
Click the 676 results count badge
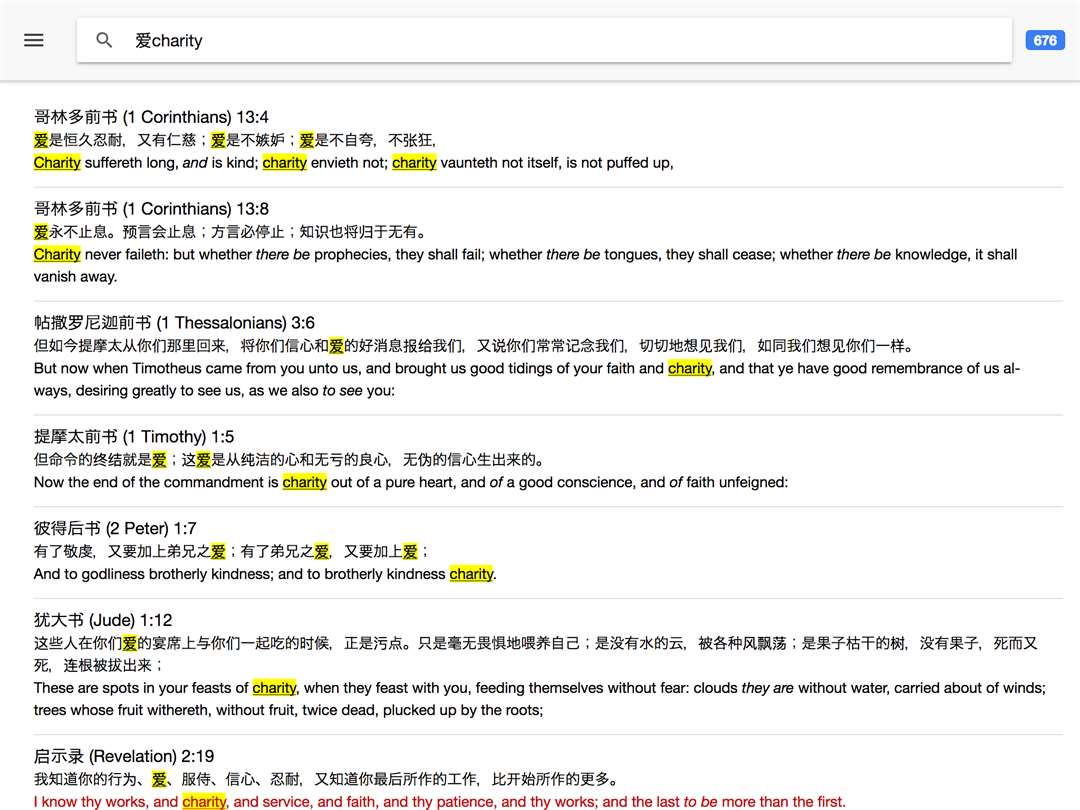pyautogui.click(x=1044, y=41)
